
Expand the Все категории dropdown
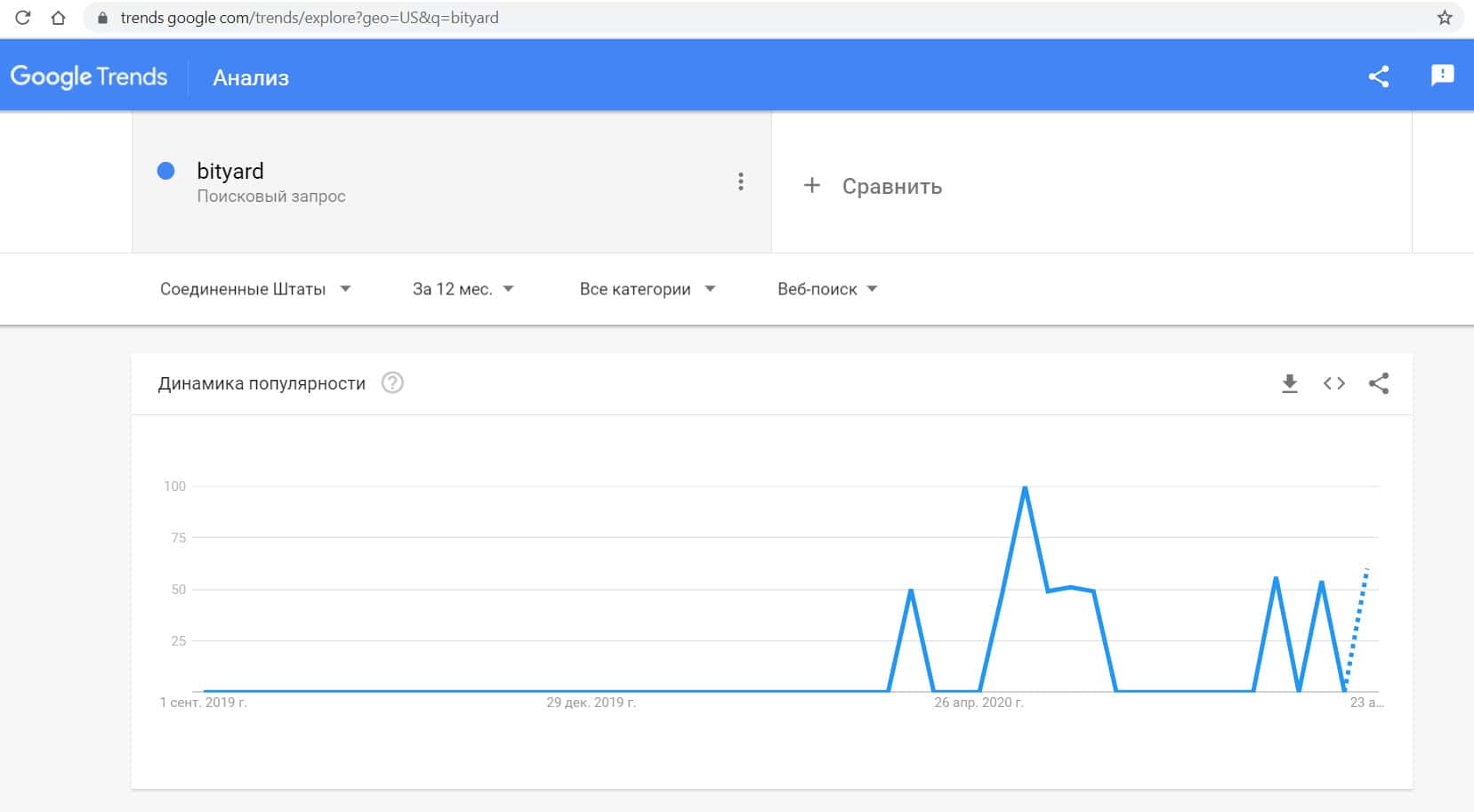[x=647, y=289]
